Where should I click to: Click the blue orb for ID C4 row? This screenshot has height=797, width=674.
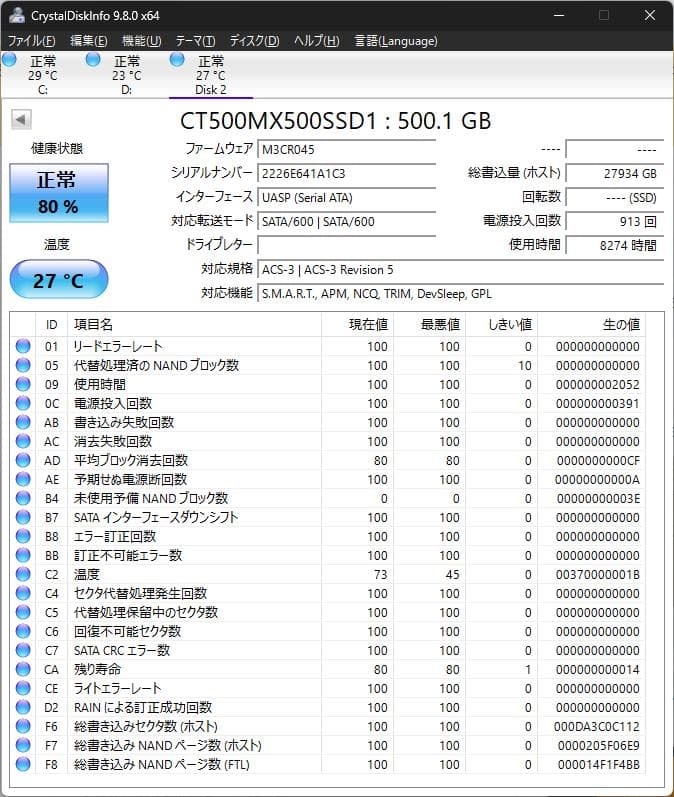click(x=23, y=593)
